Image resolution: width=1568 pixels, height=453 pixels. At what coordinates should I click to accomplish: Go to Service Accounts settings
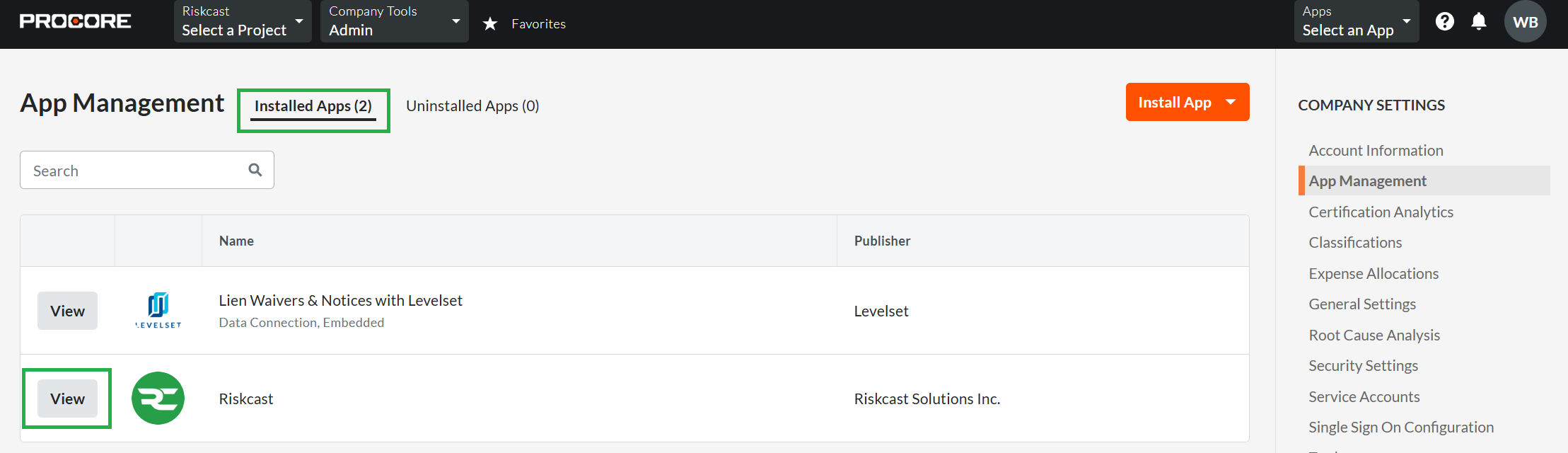tap(1364, 397)
